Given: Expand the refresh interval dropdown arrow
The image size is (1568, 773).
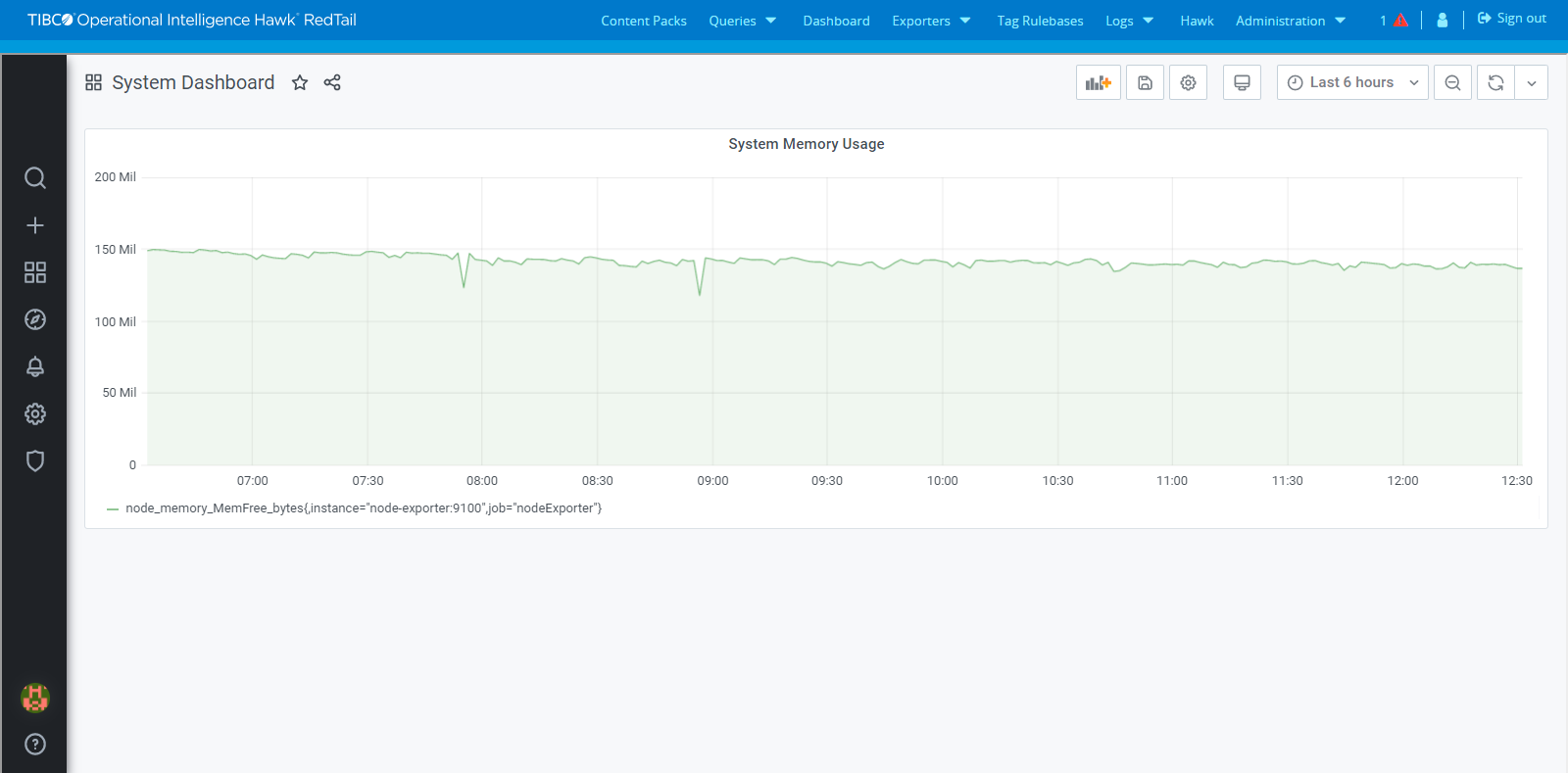Looking at the screenshot, I should [x=1531, y=83].
